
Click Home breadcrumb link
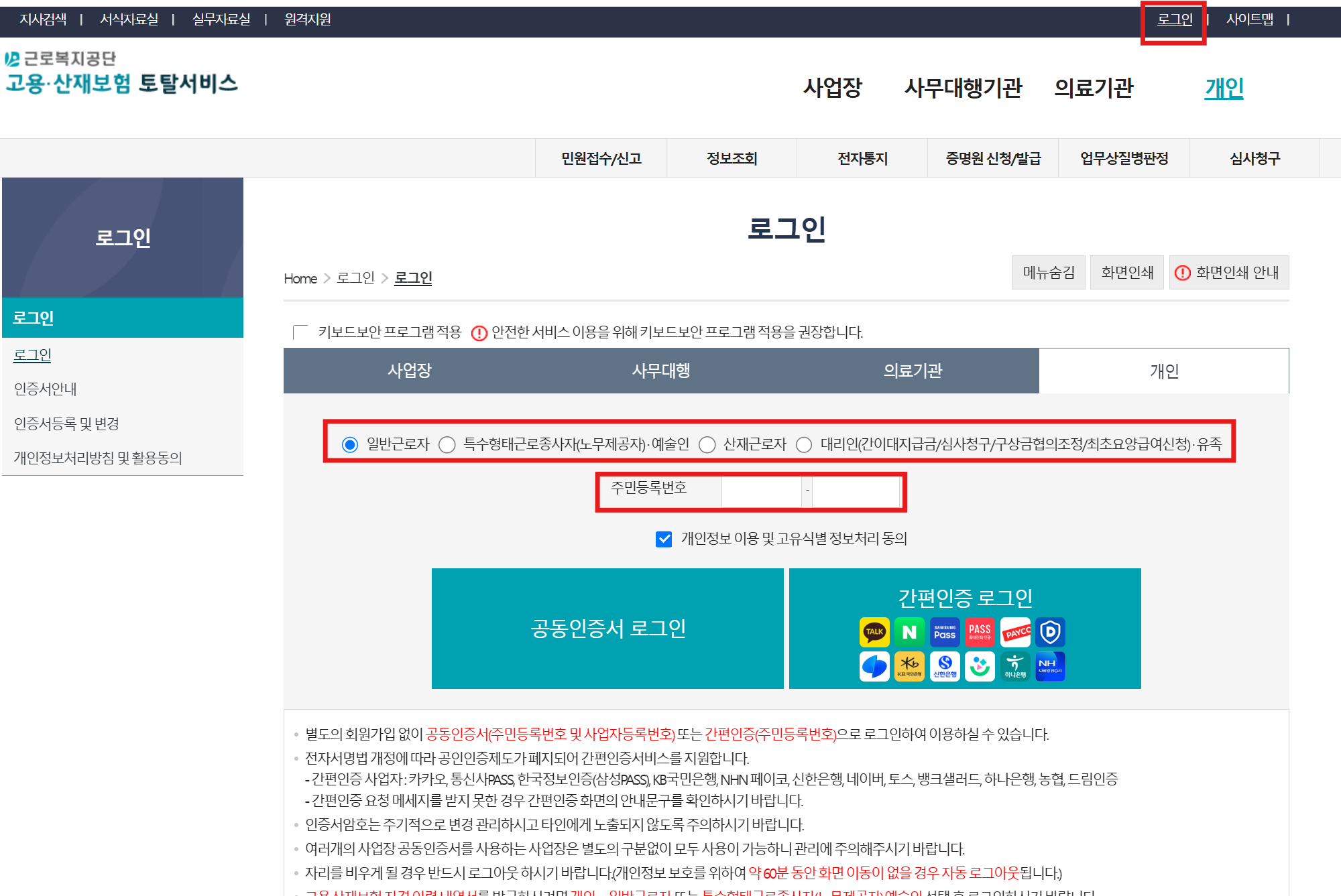pyautogui.click(x=300, y=278)
